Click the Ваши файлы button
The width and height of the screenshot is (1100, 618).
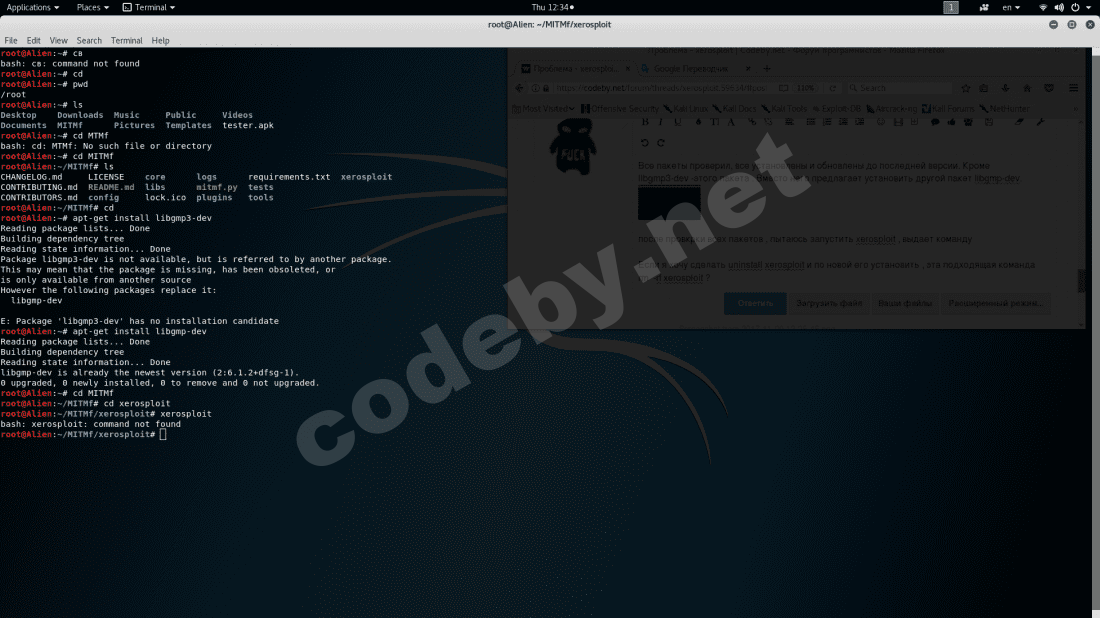905,303
